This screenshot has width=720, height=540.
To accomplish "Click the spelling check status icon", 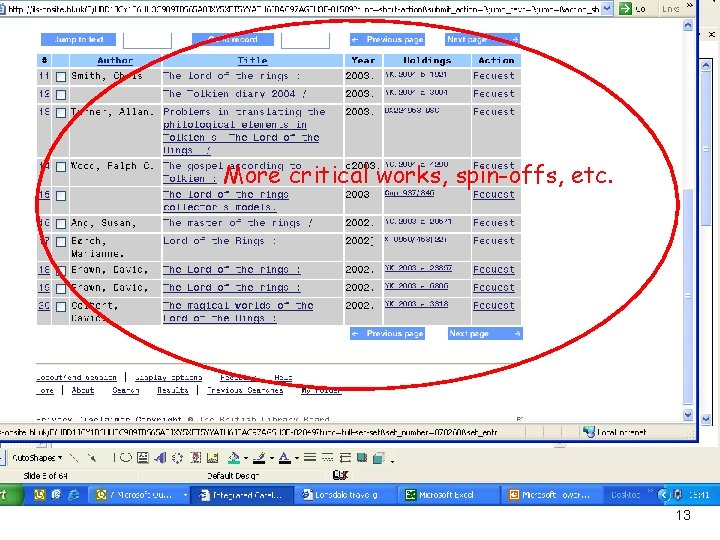I will (x=340, y=475).
